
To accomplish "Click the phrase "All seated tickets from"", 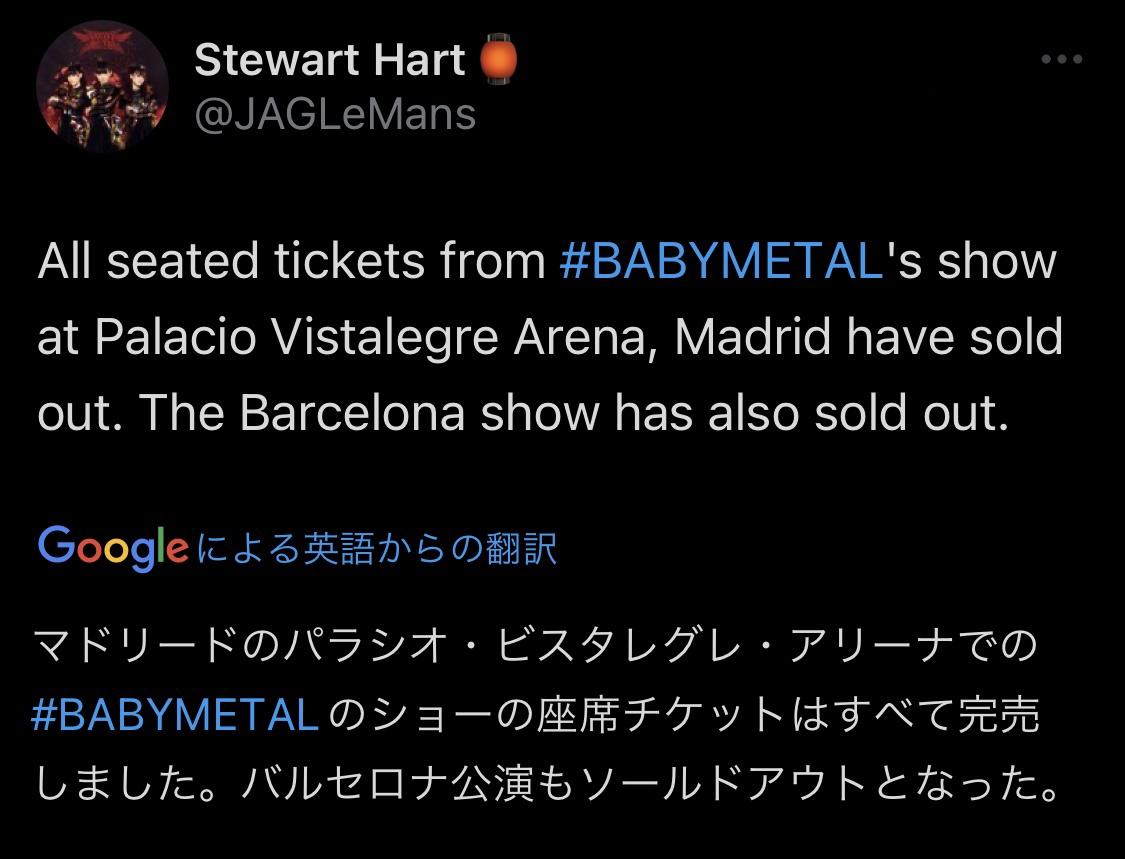I will click(292, 260).
